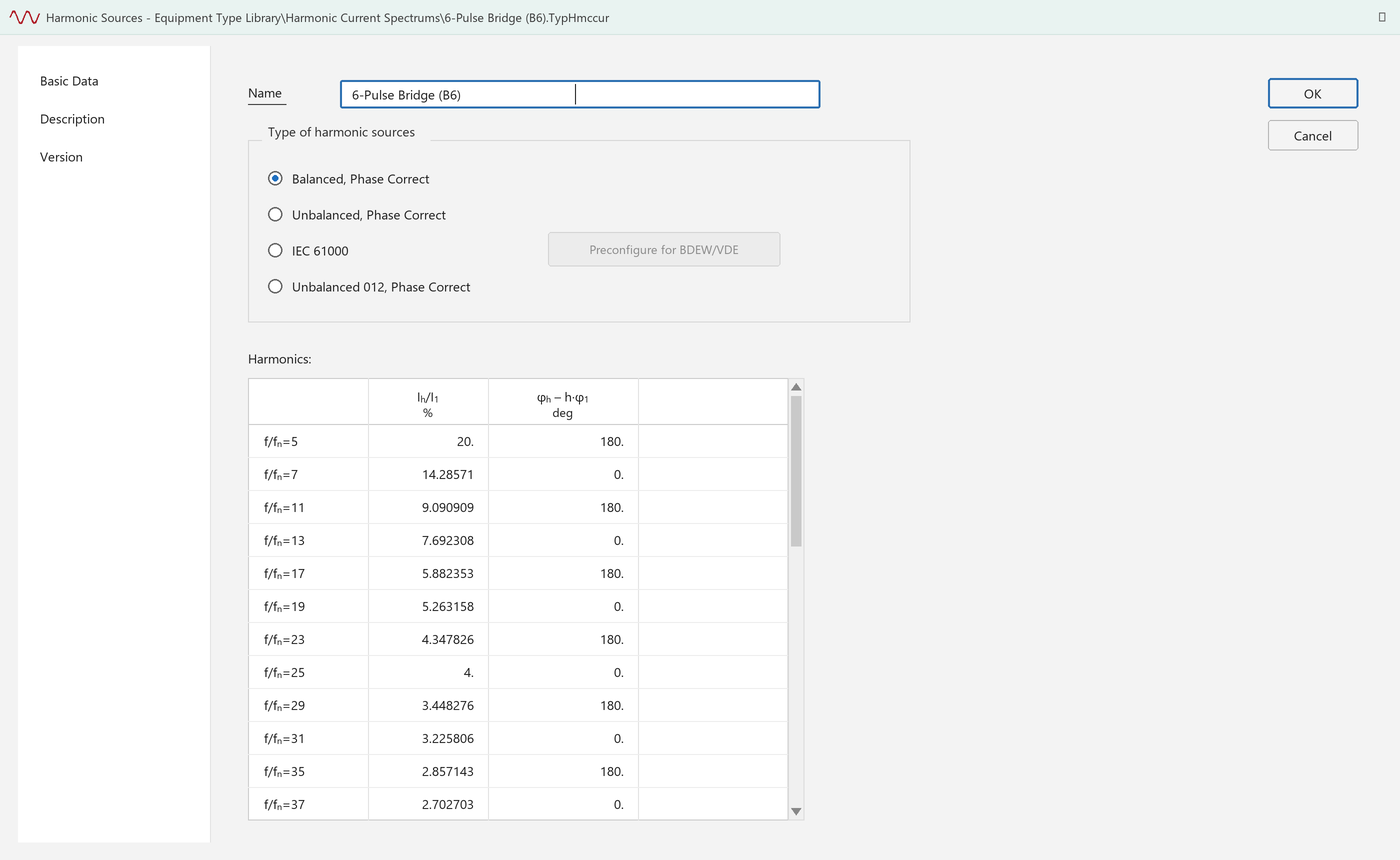Click the 3.225806 current value cell

[428, 738]
